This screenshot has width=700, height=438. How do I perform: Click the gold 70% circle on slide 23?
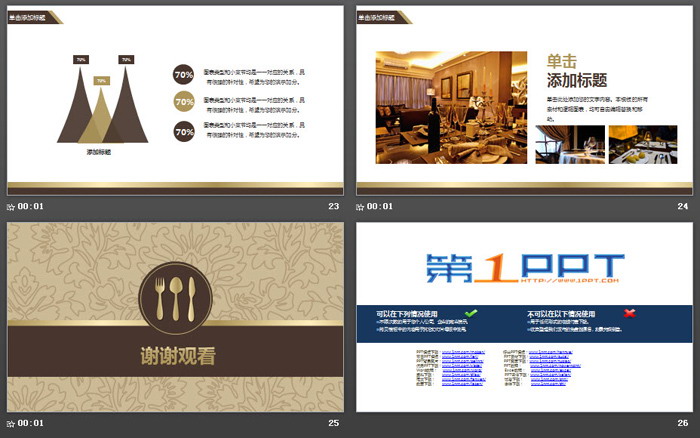point(184,101)
